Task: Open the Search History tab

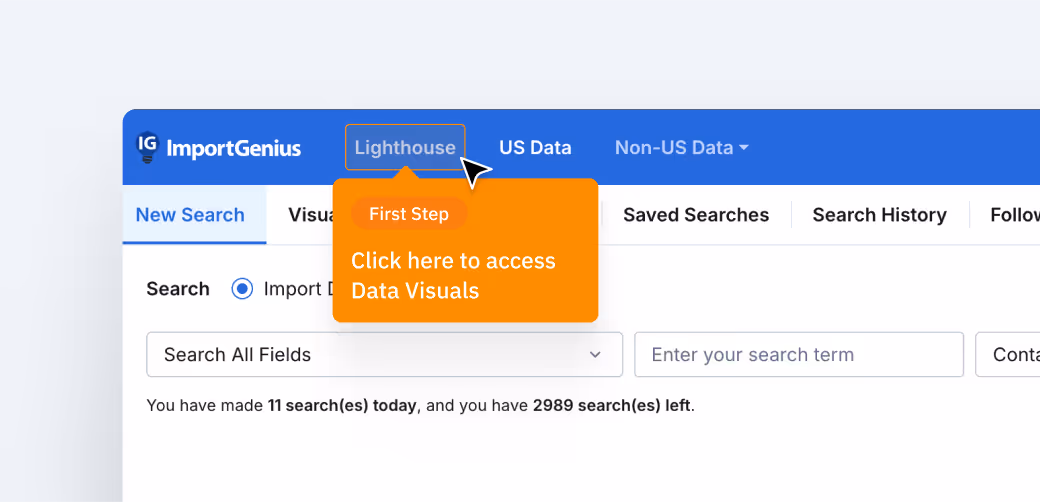Action: click(x=879, y=215)
